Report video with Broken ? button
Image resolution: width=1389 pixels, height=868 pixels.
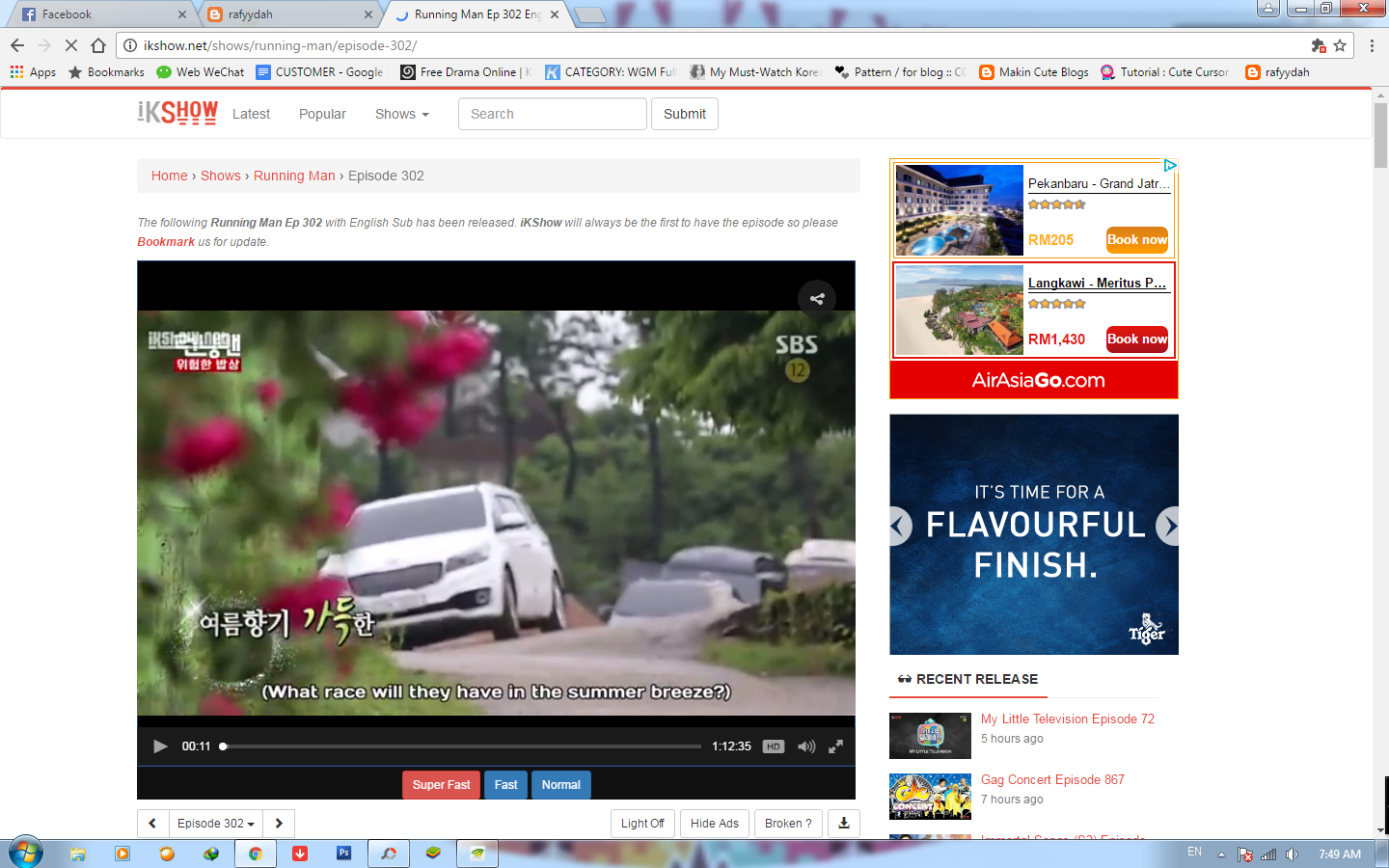[x=788, y=824]
